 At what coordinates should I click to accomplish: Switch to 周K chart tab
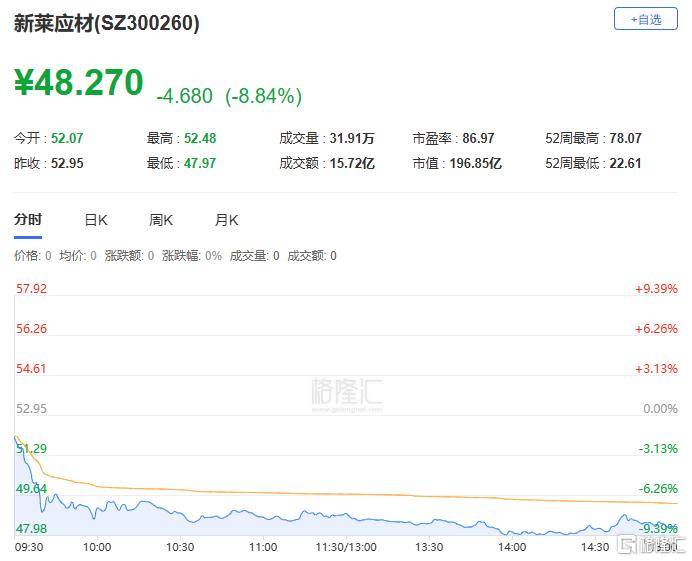(x=161, y=220)
